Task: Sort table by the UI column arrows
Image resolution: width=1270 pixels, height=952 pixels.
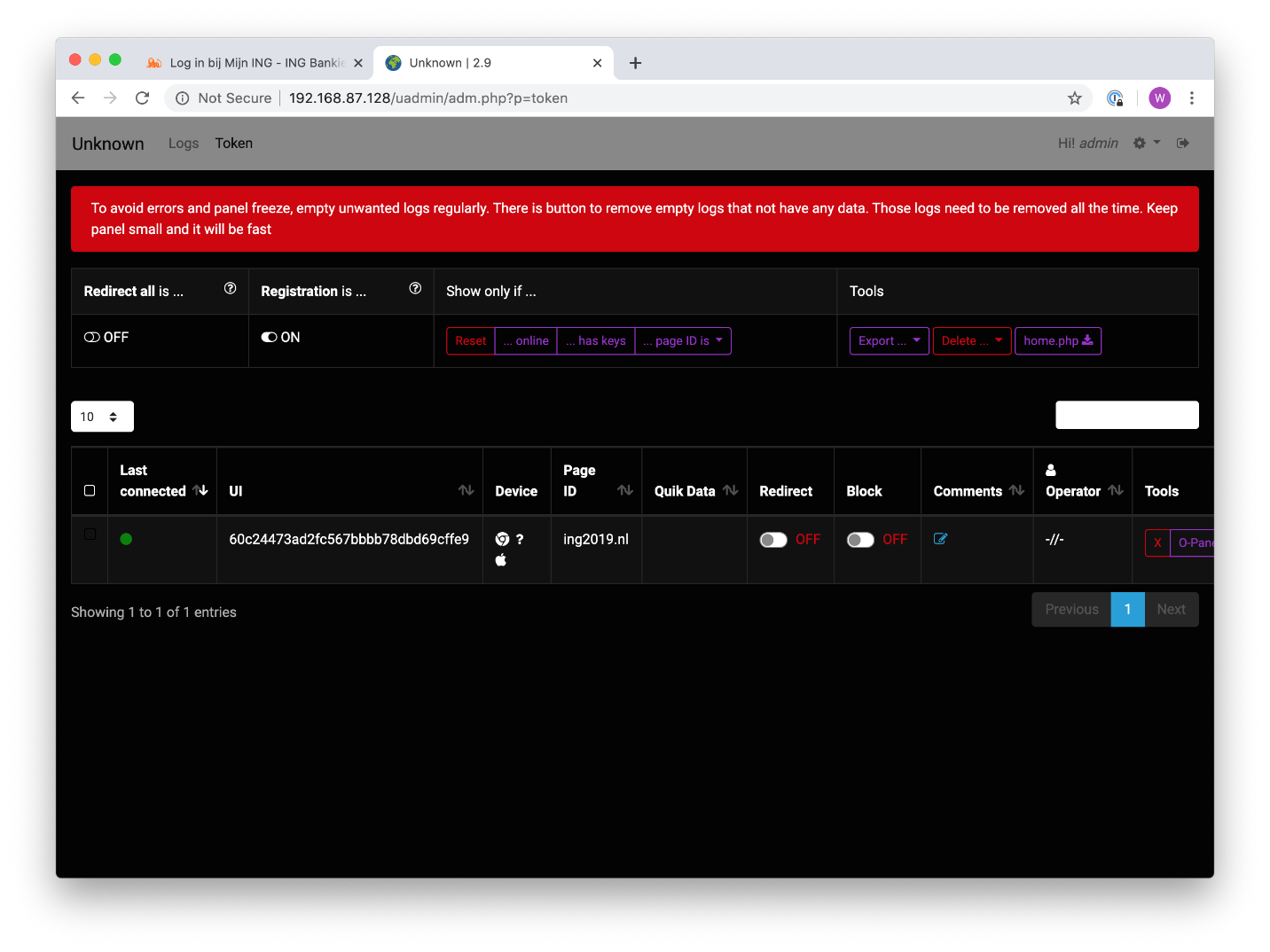Action: coord(466,490)
